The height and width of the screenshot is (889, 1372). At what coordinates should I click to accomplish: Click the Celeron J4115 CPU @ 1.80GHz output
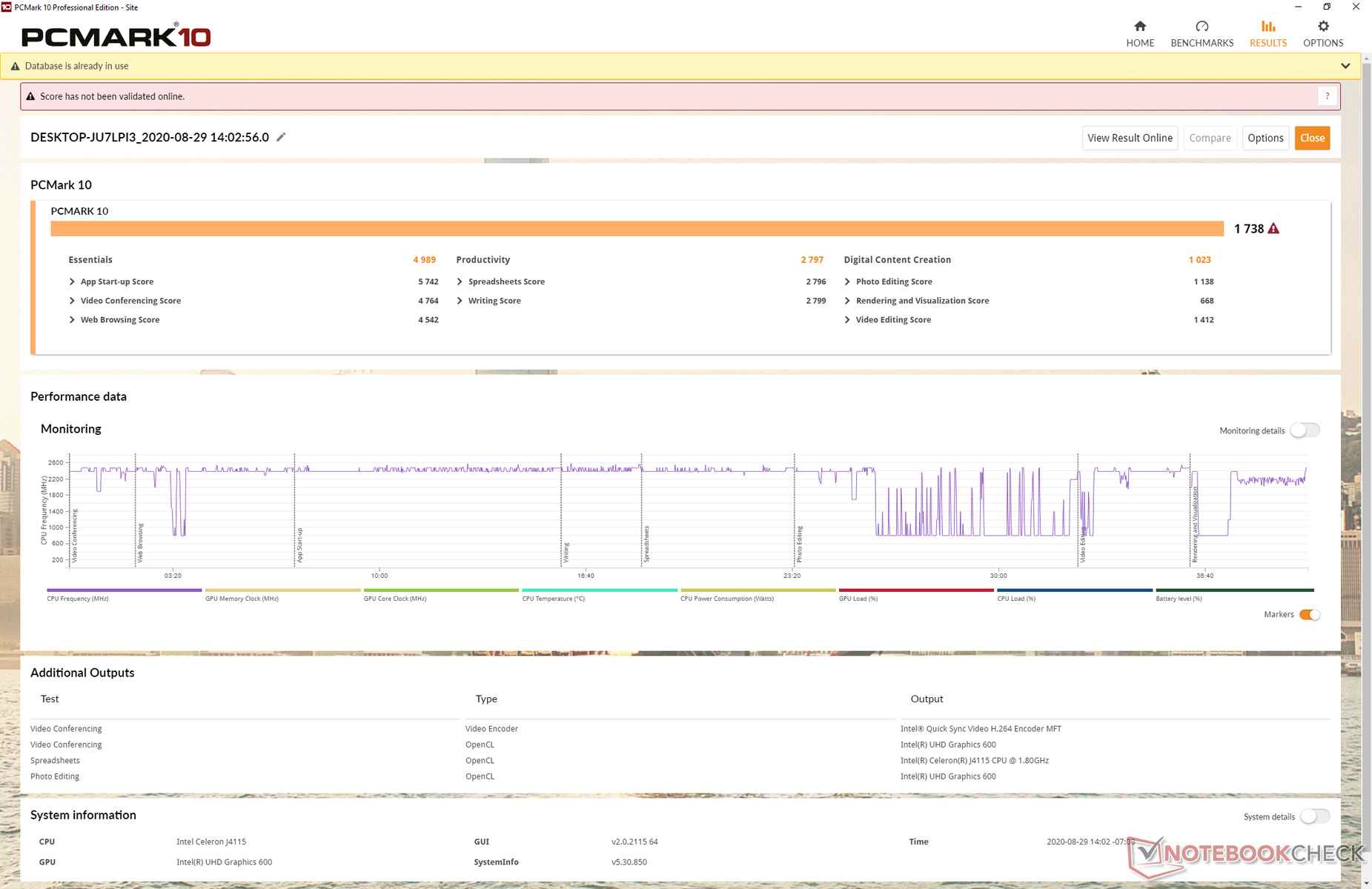tap(975, 761)
